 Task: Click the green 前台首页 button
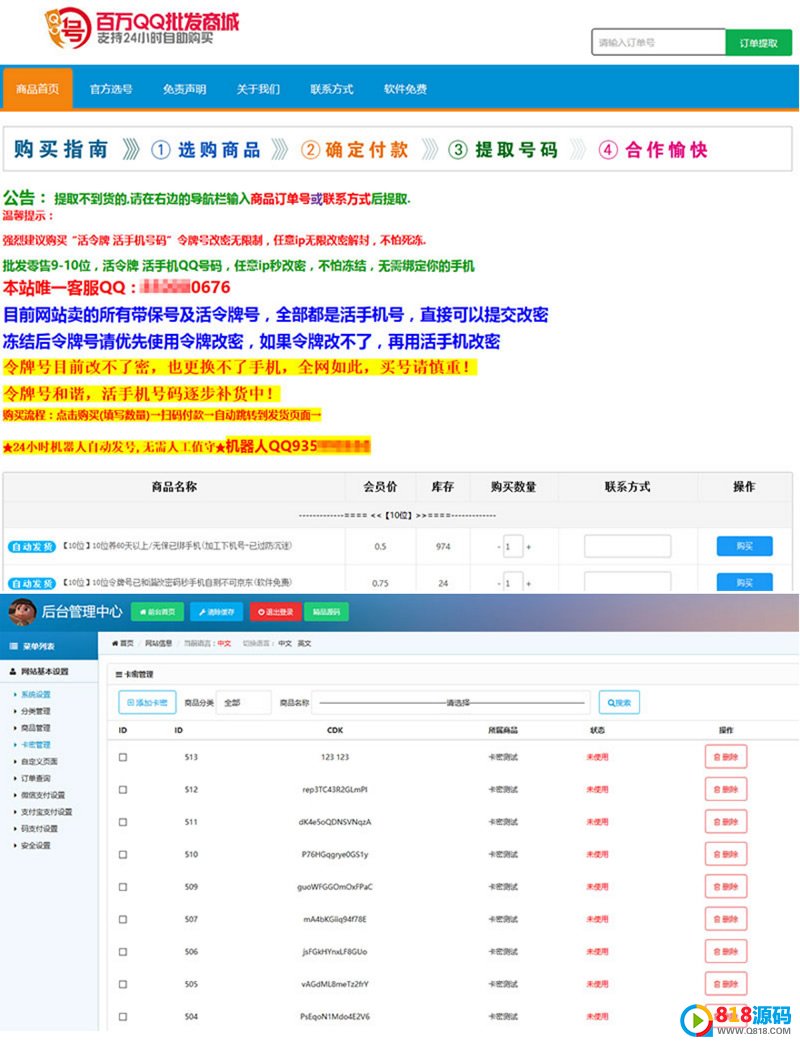pos(157,612)
